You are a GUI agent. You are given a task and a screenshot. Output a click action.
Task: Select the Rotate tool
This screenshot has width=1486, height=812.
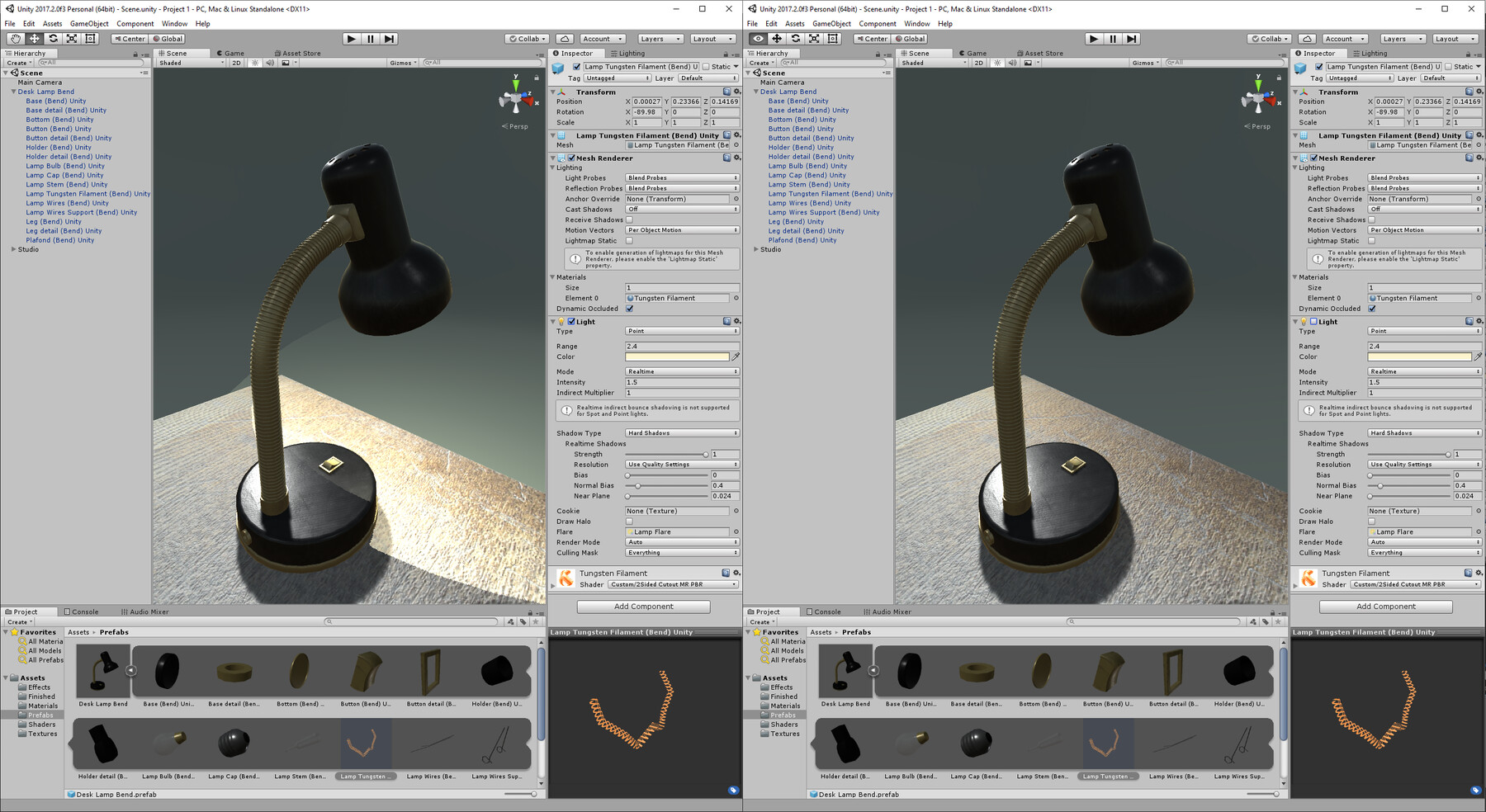click(52, 39)
